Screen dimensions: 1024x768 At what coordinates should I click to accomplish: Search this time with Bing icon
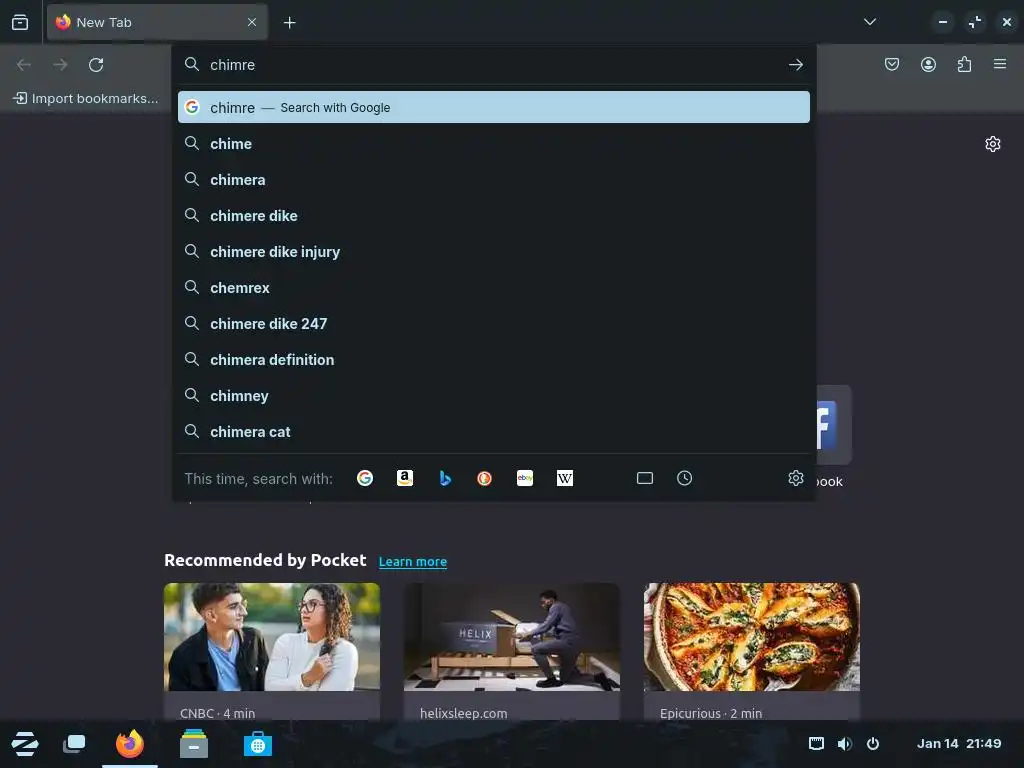click(x=445, y=478)
